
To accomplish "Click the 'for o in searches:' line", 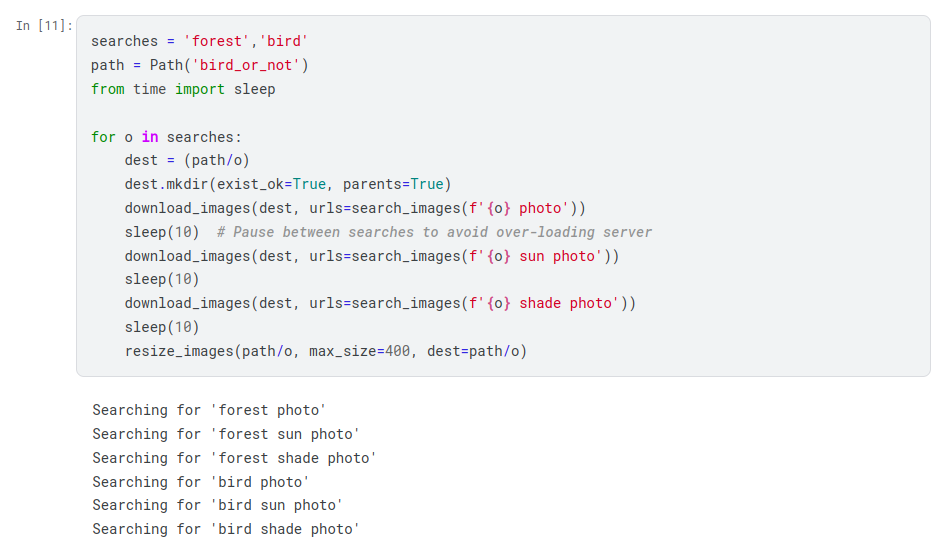I will point(166,137).
